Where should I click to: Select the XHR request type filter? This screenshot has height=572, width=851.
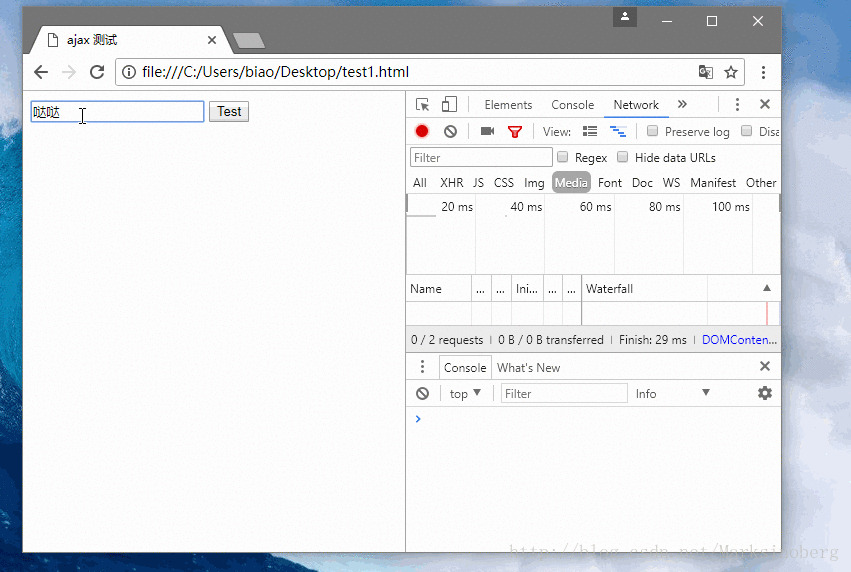pos(451,183)
